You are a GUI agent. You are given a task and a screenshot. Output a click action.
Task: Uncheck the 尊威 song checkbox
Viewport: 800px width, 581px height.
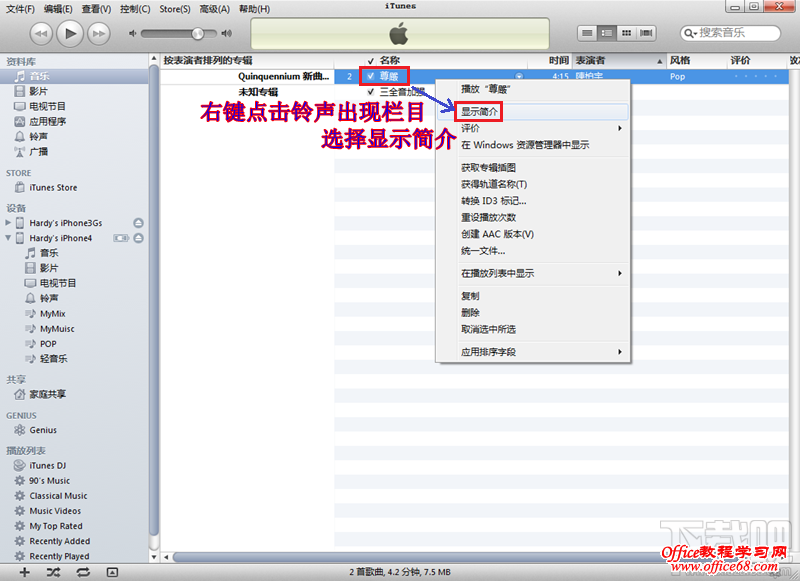[371, 77]
